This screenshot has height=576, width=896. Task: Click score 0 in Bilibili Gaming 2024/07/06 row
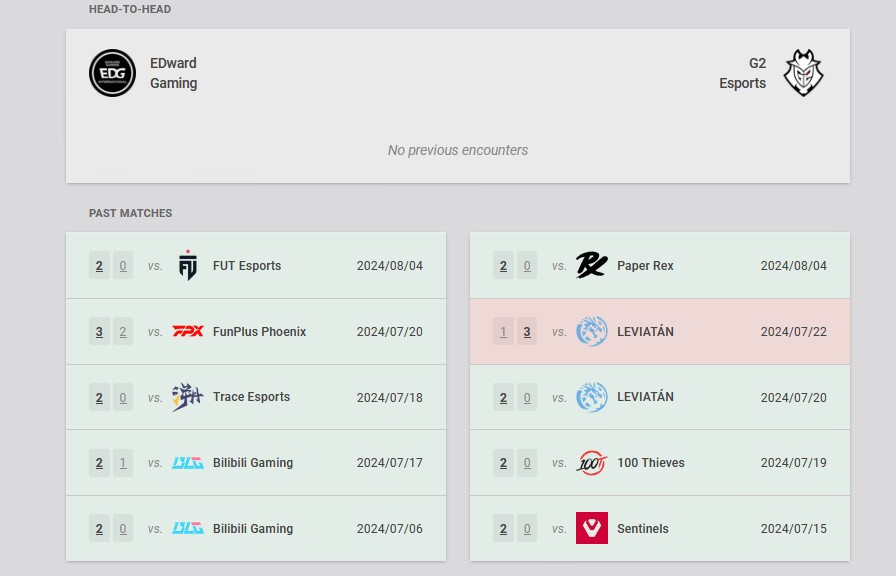(x=123, y=529)
